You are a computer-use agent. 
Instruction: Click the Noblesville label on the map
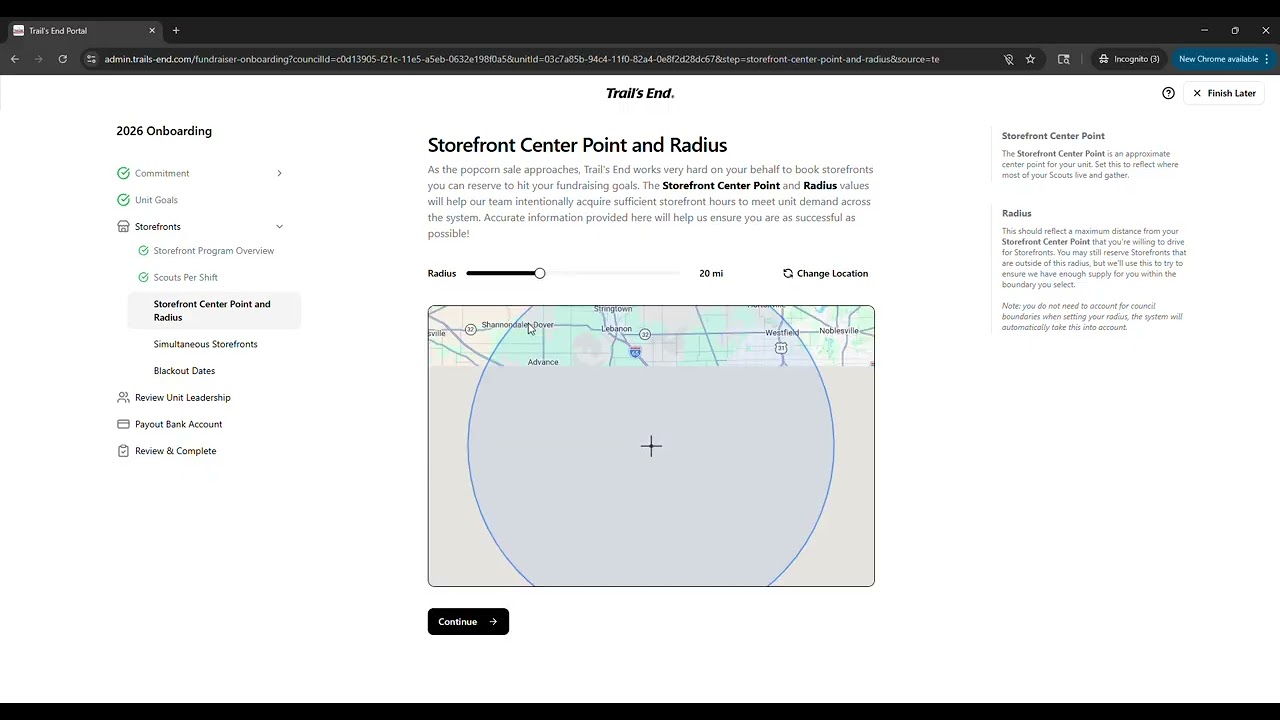coord(839,331)
